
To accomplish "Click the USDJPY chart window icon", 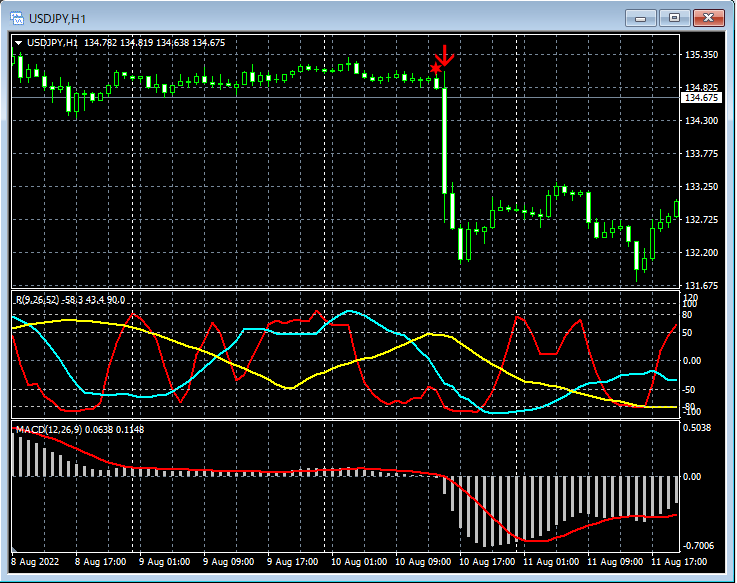I will [16, 18].
